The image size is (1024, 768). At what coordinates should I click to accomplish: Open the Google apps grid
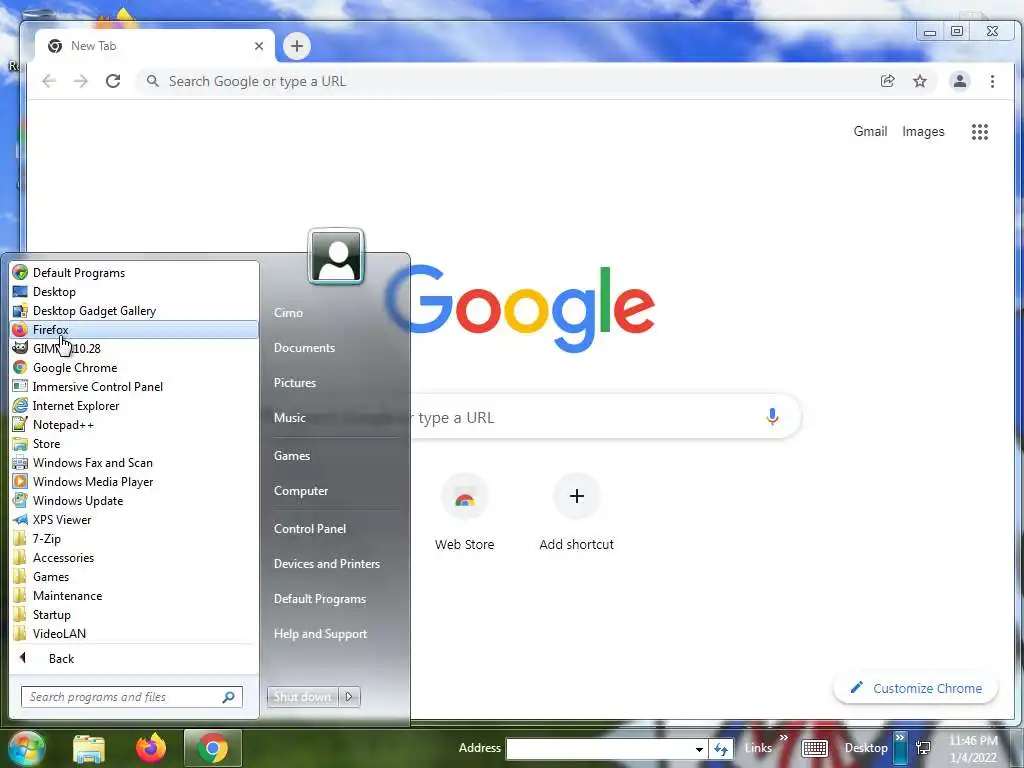980,132
